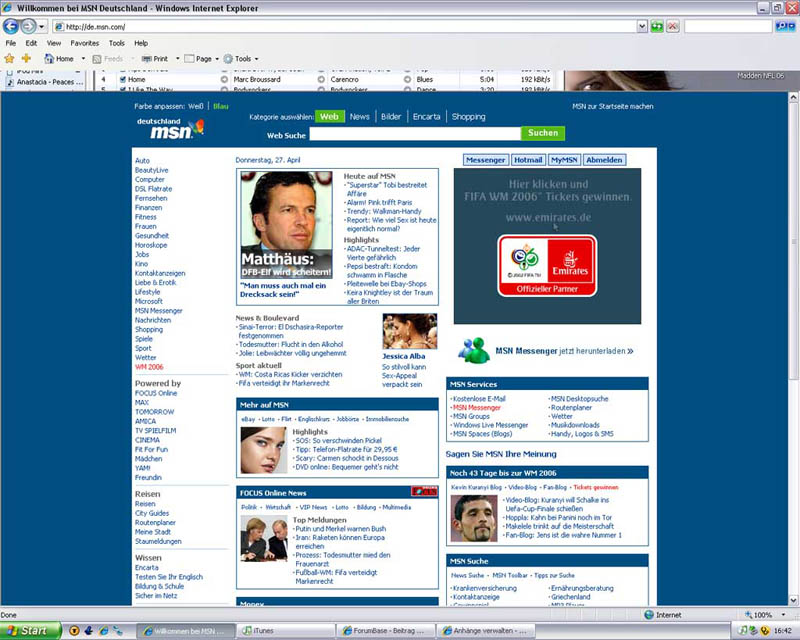Screen dimensions: 800x640
Task: Open the Jessica Alba thumbnail
Action: tap(410, 331)
